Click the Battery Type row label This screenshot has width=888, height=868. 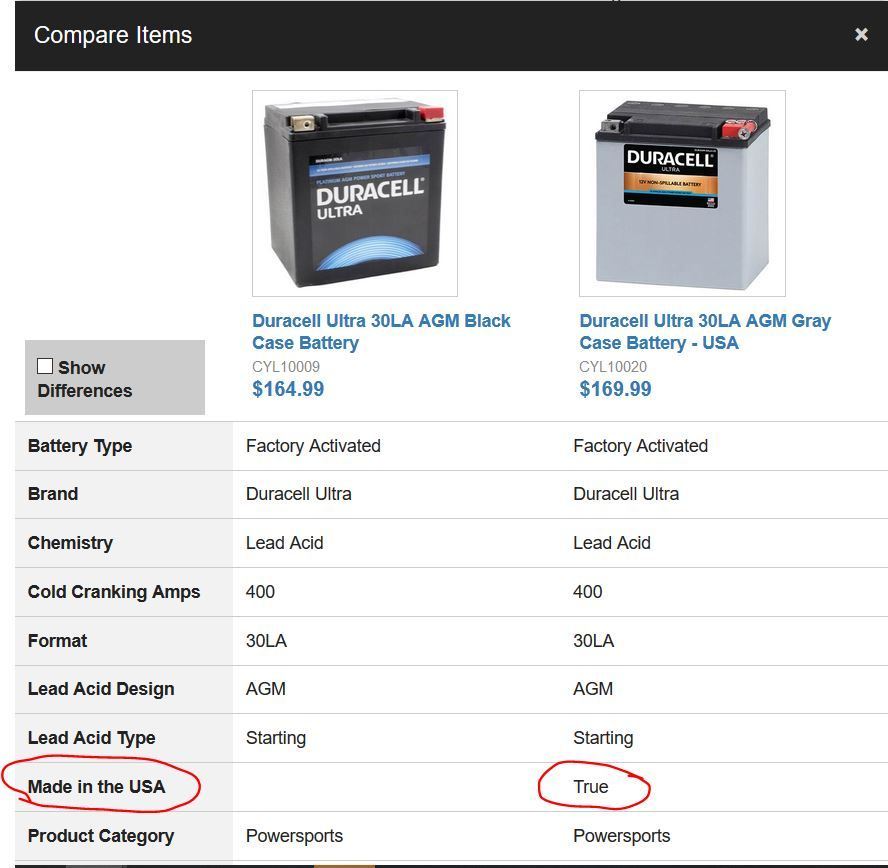coord(80,446)
